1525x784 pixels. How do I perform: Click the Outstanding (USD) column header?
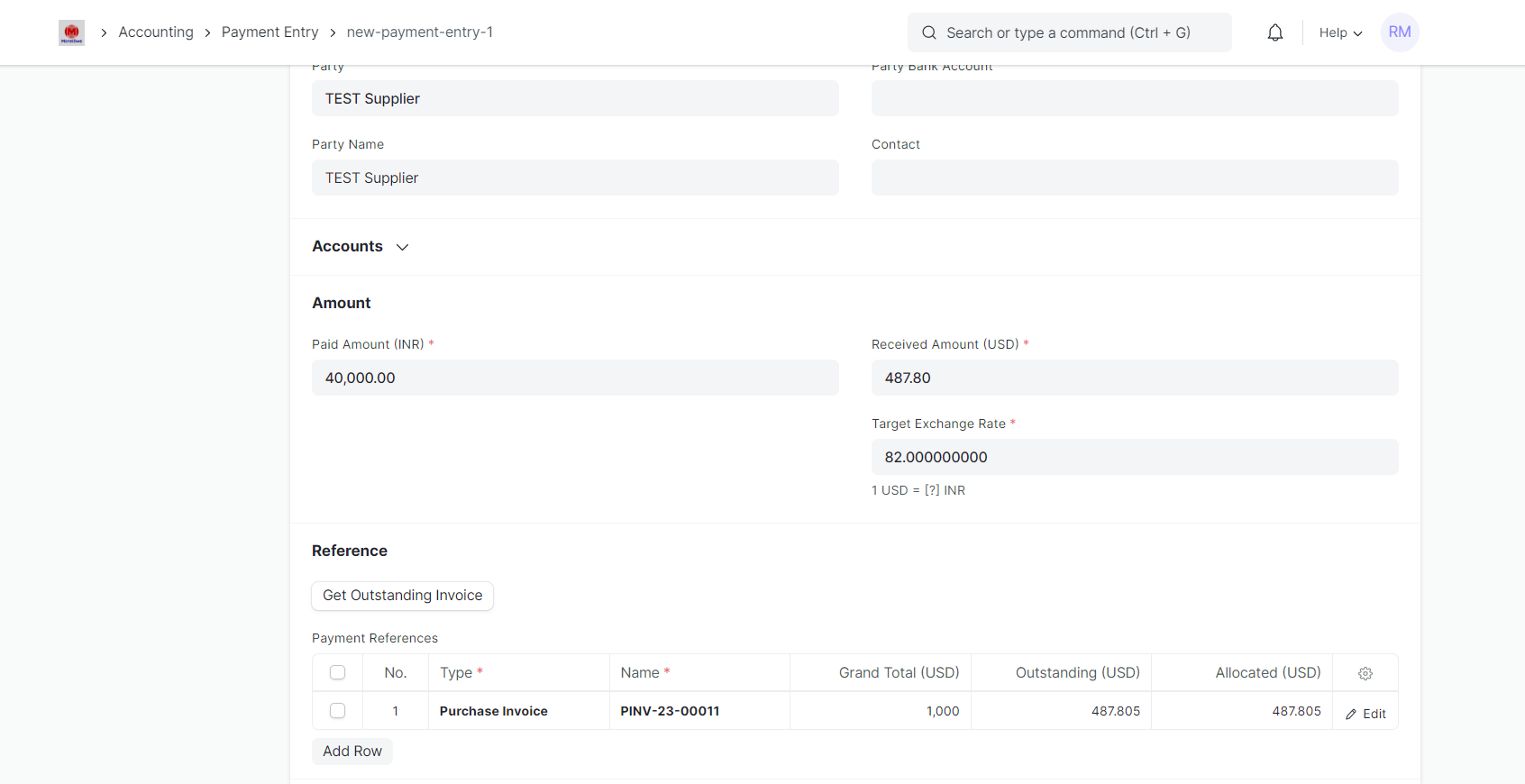pos(1061,672)
